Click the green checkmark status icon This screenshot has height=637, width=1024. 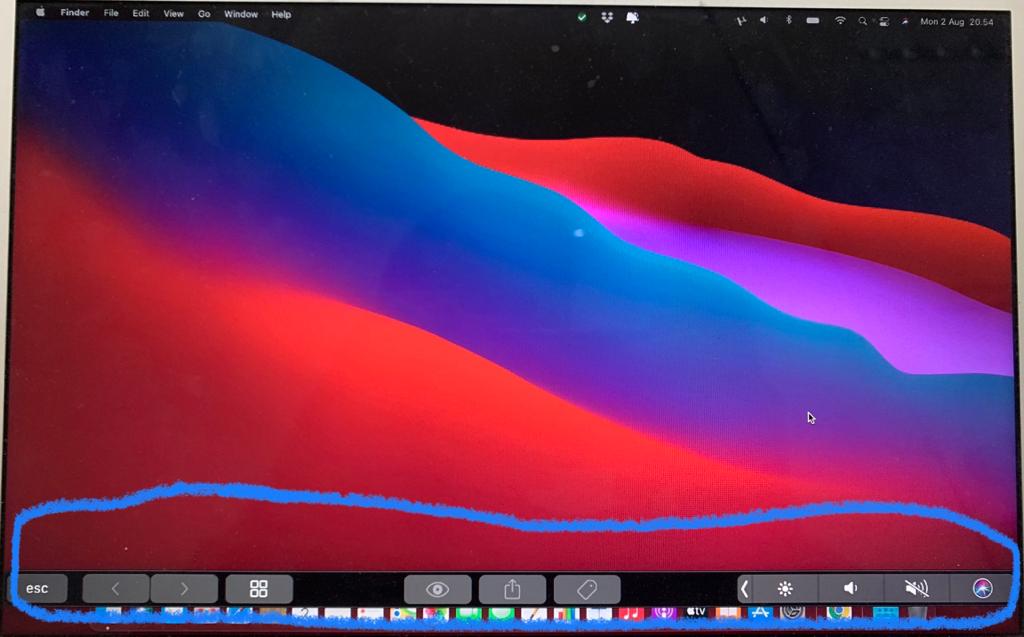[582, 18]
